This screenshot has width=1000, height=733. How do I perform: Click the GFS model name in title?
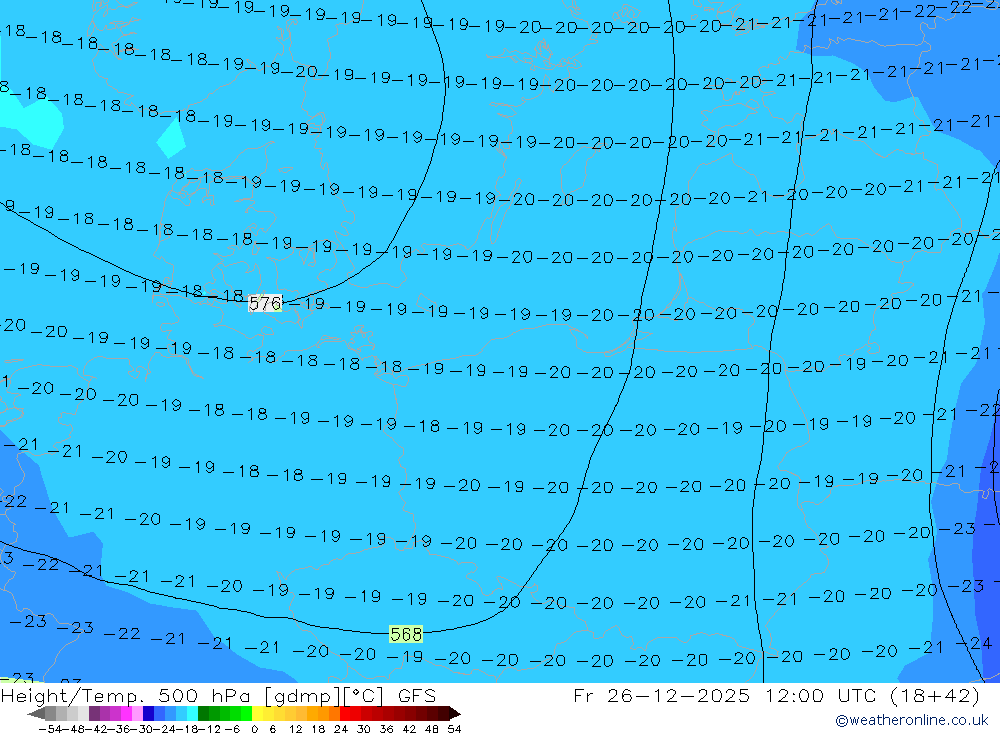[x=417, y=695]
